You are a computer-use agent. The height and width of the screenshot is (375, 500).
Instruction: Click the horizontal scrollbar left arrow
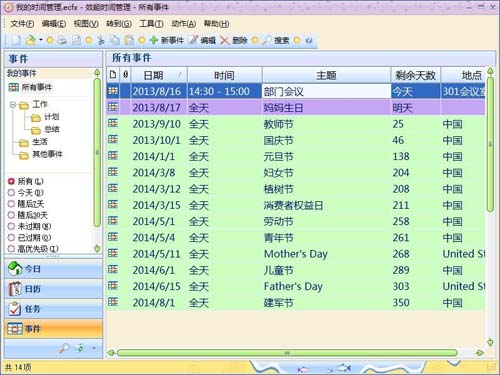tap(111, 353)
